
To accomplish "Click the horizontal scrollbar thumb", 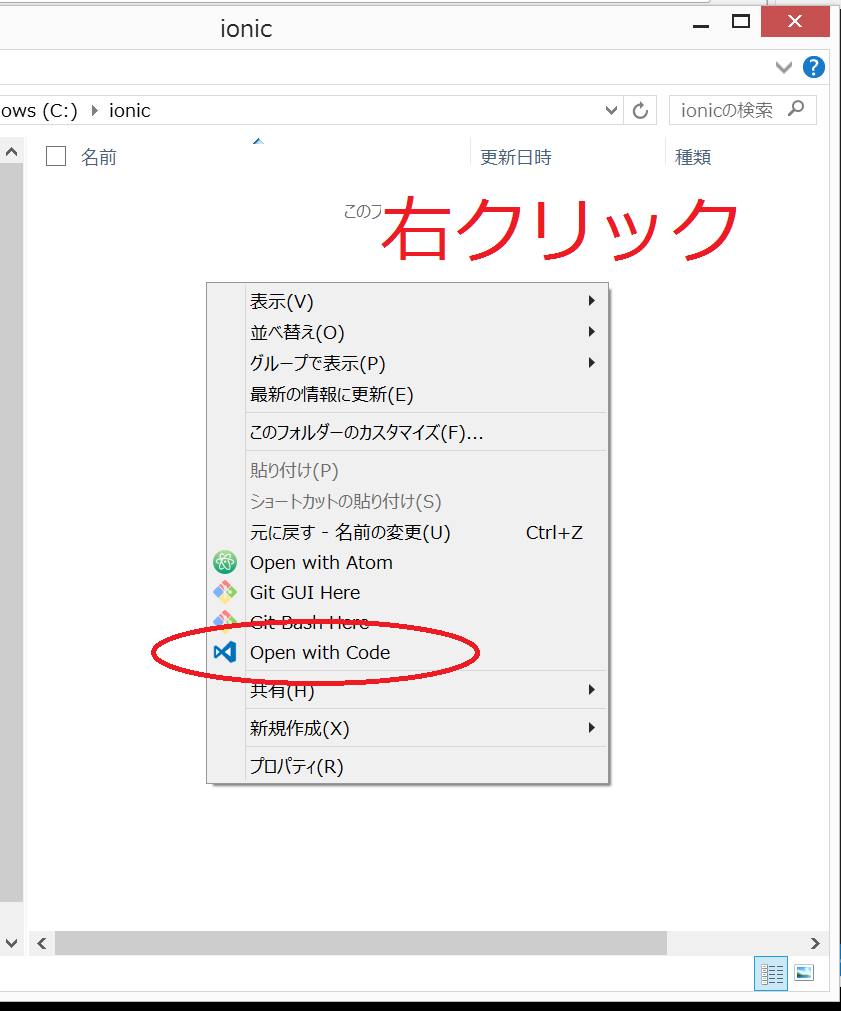I will (360, 943).
